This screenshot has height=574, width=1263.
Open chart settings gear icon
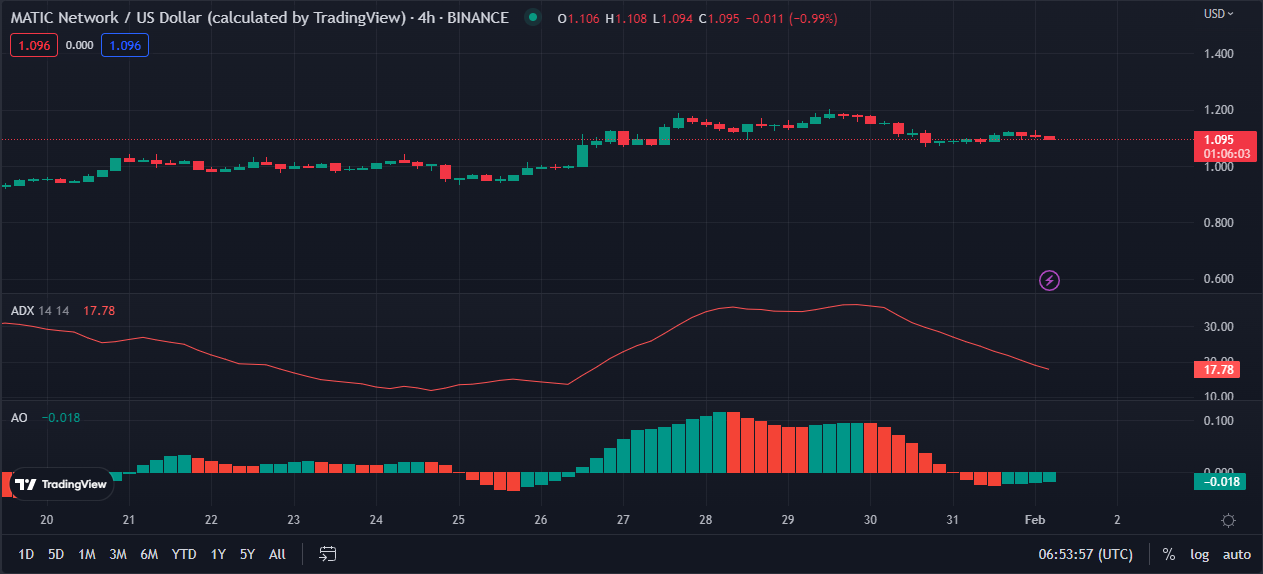point(1228,520)
